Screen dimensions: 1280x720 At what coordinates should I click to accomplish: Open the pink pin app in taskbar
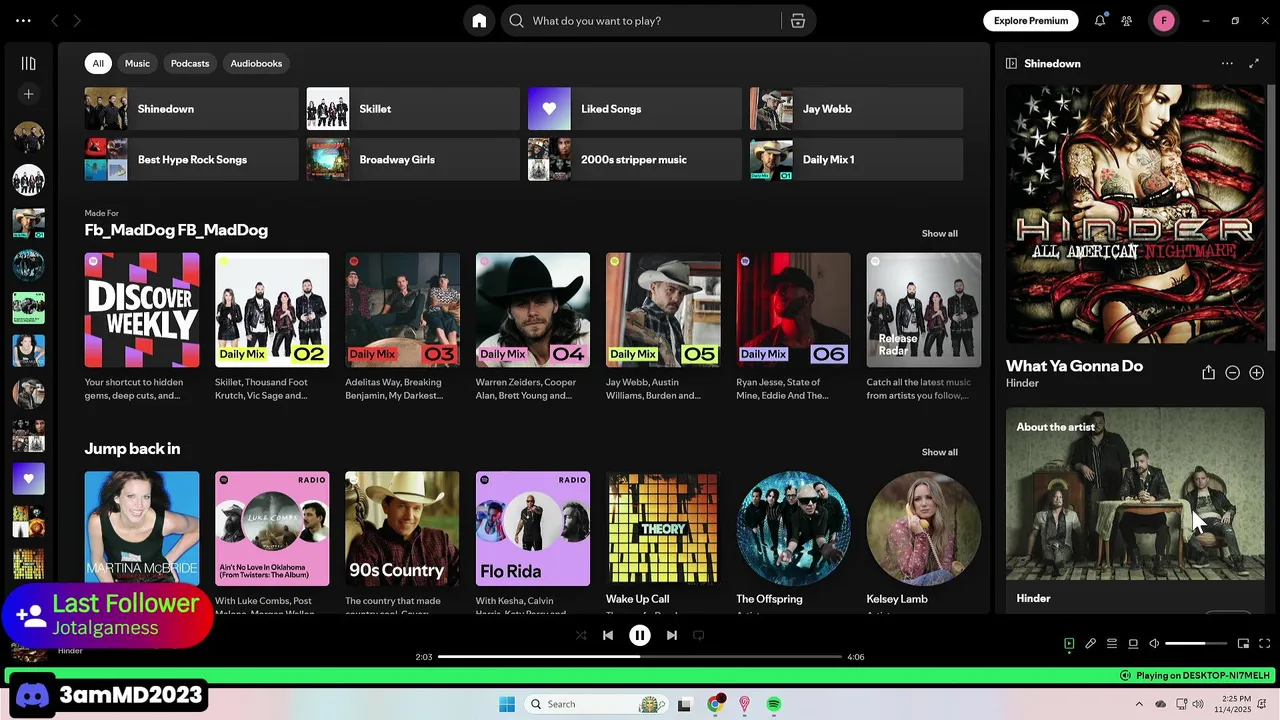pos(744,704)
